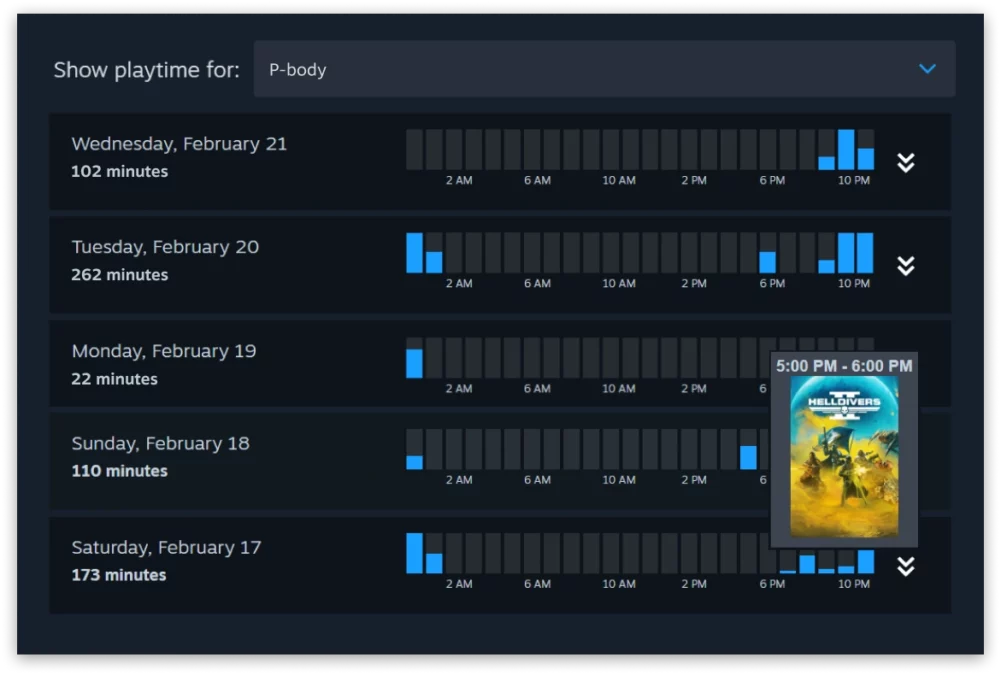Click "110 minutes" under Sunday, February 18
The image size is (1001, 675).
pos(120,471)
